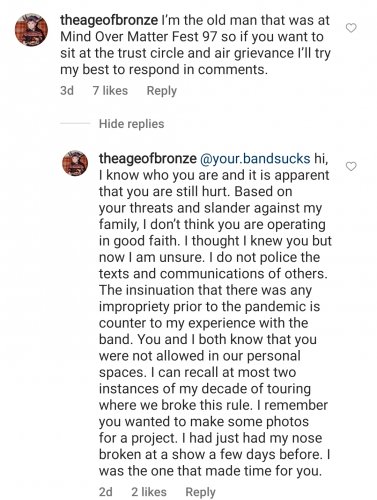Image resolution: width=377 pixels, height=500 pixels.
Task: Click the 2d timestamp of the reply
Action: coord(106,492)
